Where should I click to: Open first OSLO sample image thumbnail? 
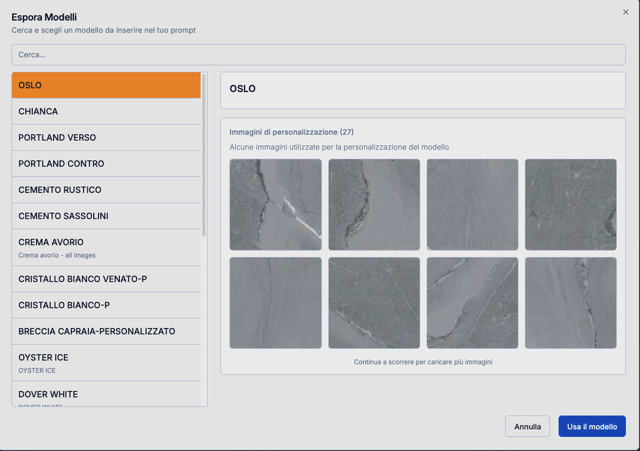(276, 205)
